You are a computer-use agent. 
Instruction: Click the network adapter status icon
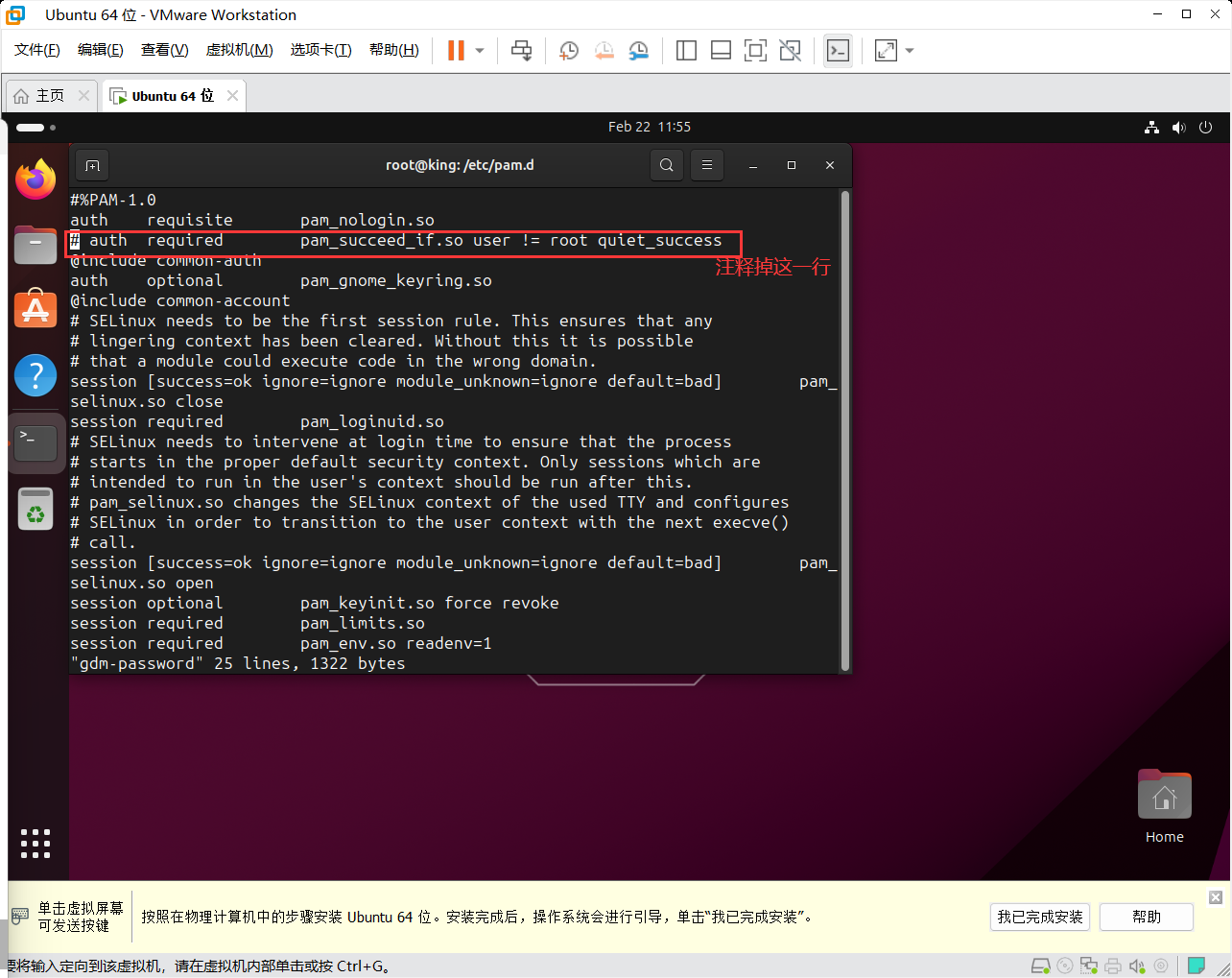[x=1088, y=966]
